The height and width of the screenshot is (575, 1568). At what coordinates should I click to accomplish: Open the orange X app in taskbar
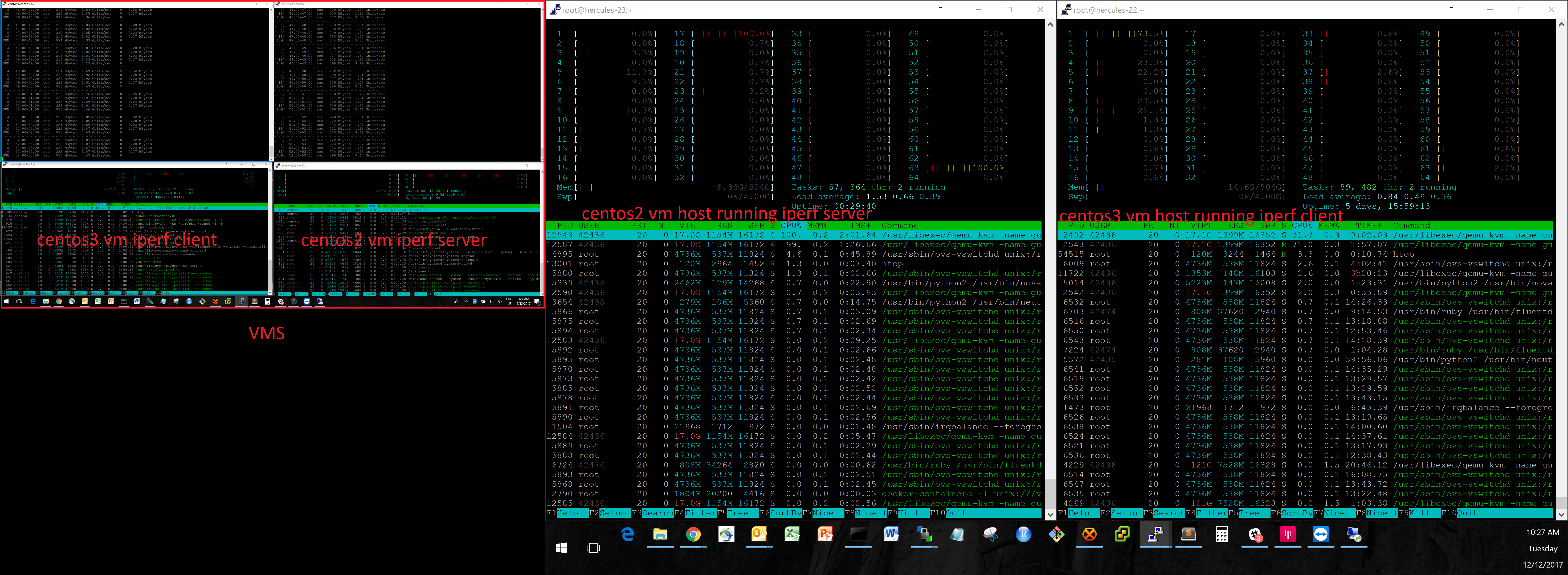coord(1089,535)
